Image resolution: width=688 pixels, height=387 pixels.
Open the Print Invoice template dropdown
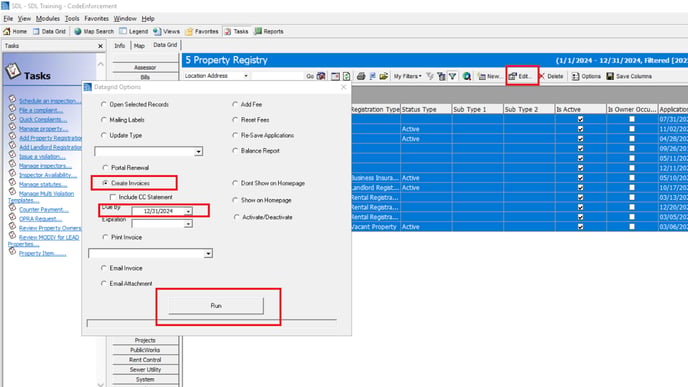tap(208, 254)
